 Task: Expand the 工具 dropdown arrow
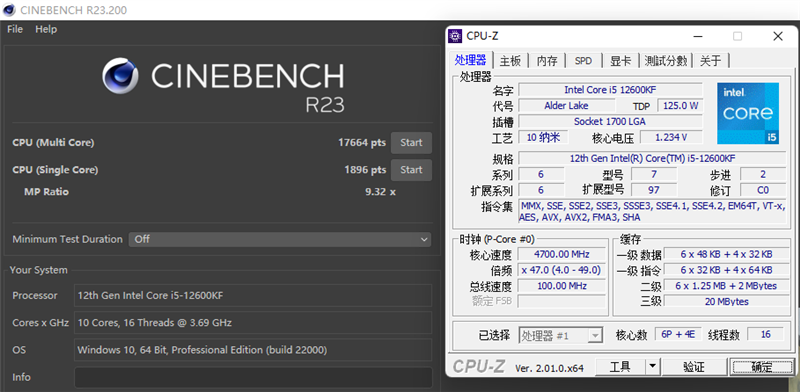coord(653,366)
